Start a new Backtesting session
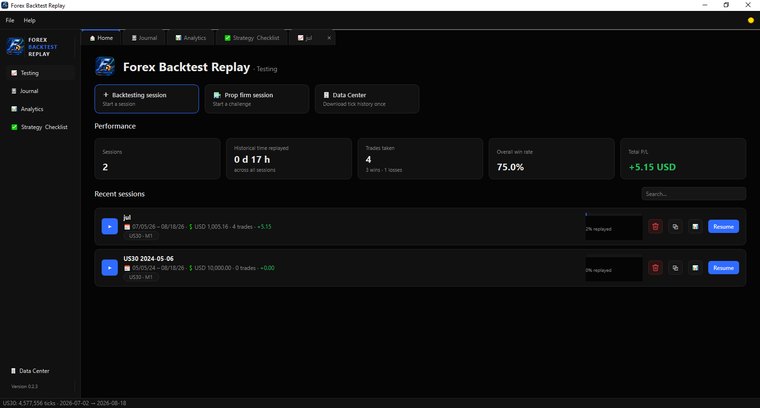The image size is (760, 408). [x=146, y=99]
